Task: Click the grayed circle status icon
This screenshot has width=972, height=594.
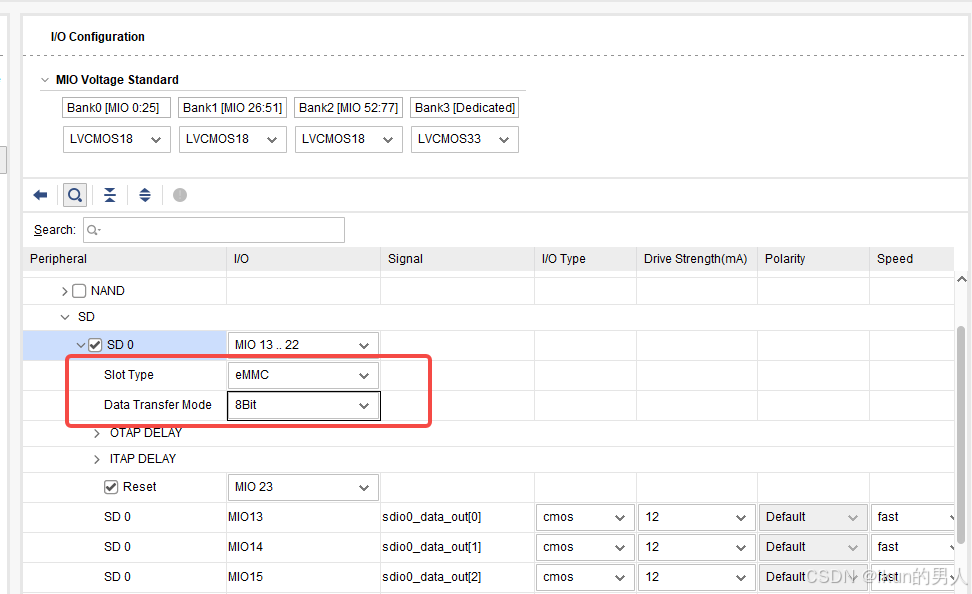Action: point(179,195)
